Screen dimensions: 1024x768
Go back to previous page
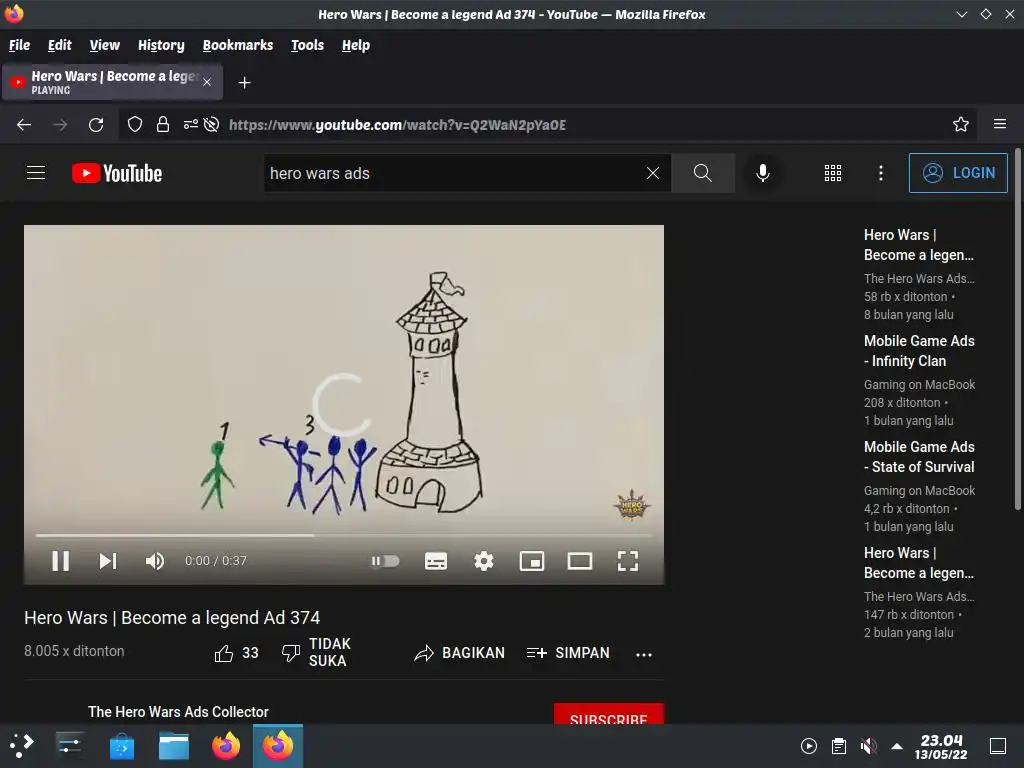point(24,124)
